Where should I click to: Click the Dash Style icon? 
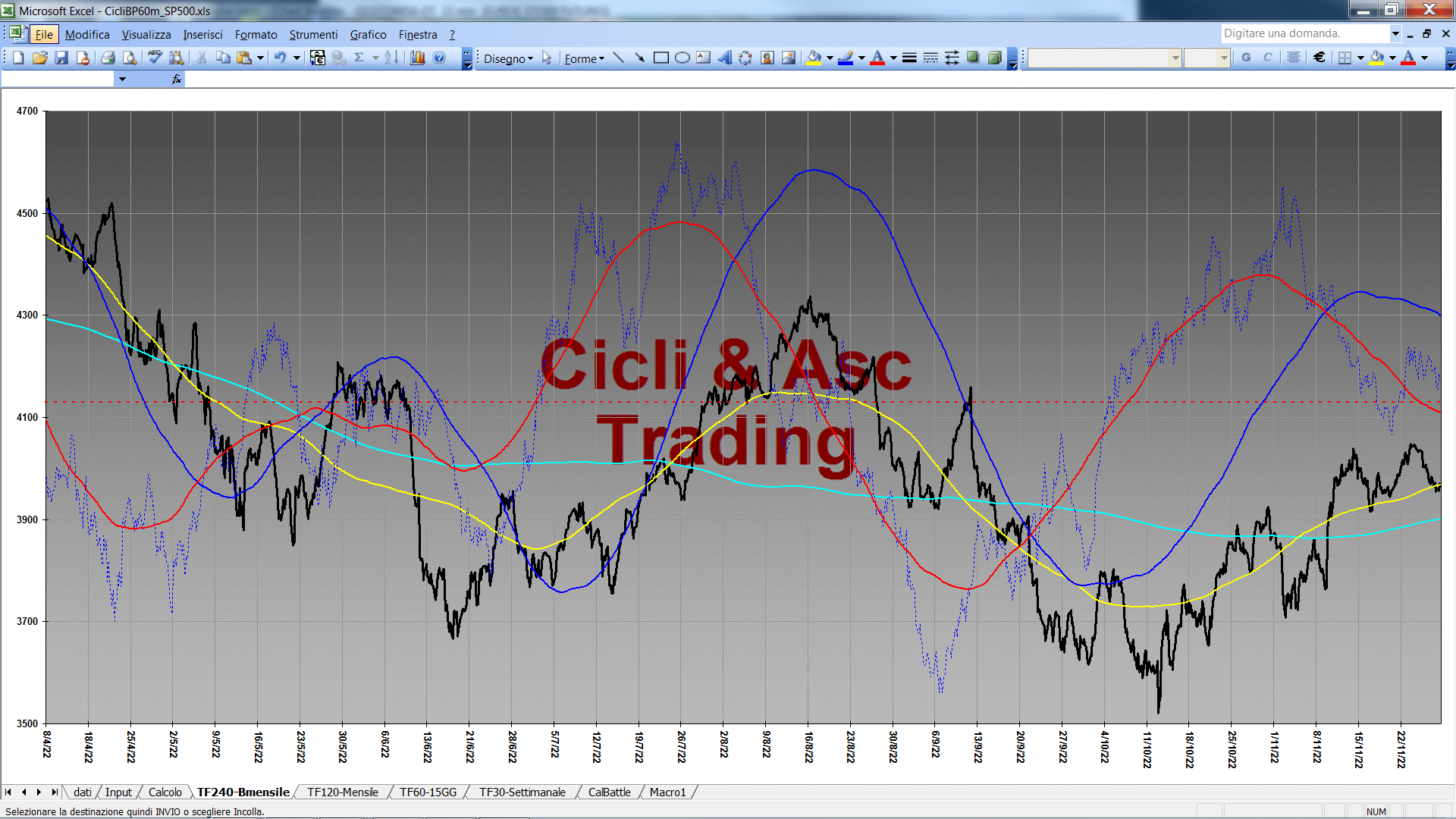(930, 58)
